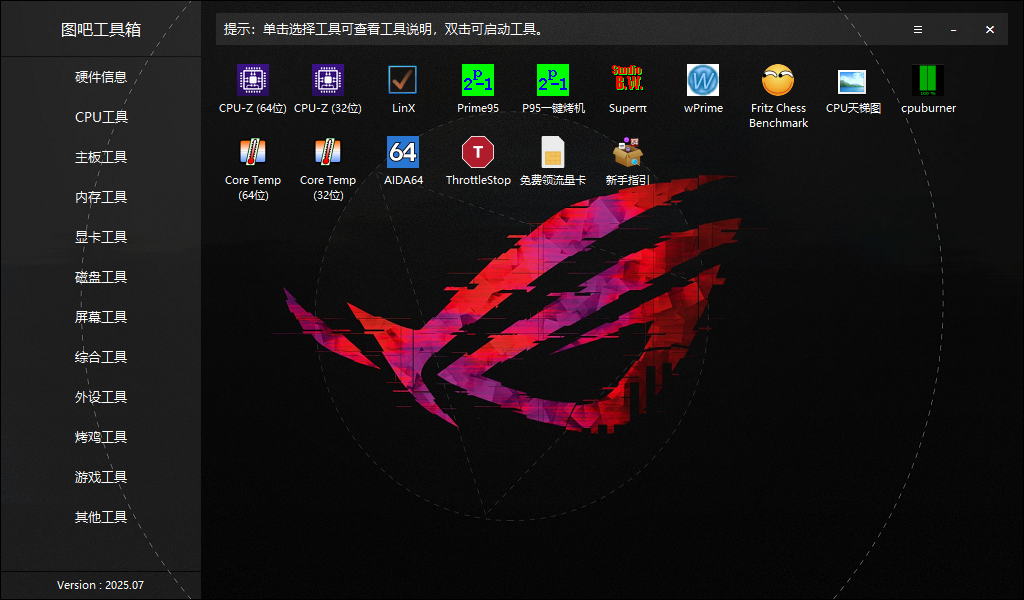Select the CPU-Z (32位) tool icon
Screen dimensions: 1024x600
(x=328, y=80)
